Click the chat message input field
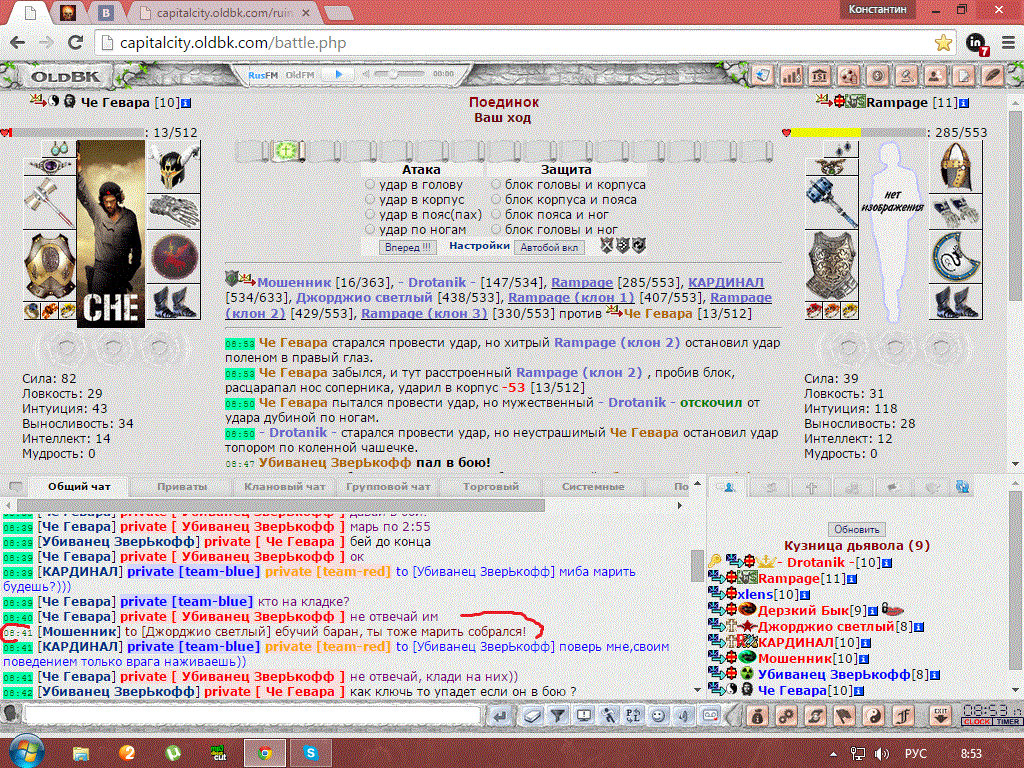 coord(253,715)
